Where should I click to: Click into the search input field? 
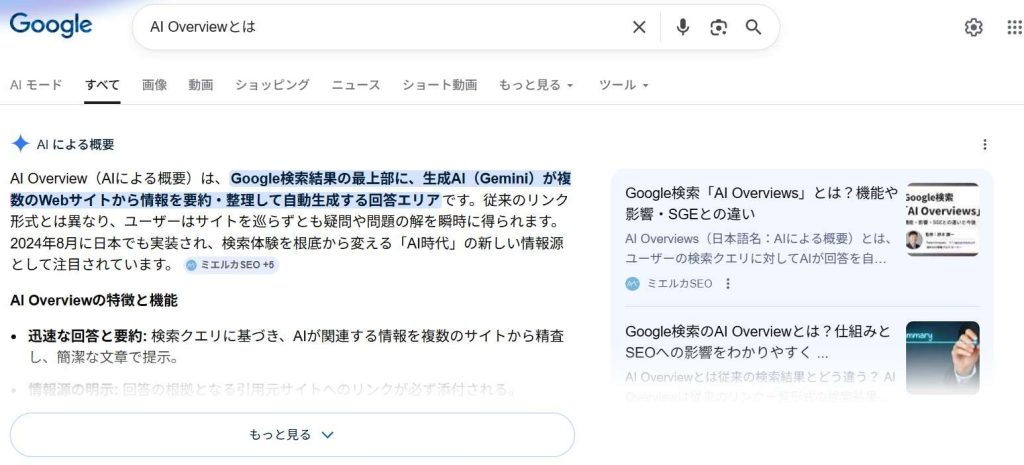tap(380, 27)
